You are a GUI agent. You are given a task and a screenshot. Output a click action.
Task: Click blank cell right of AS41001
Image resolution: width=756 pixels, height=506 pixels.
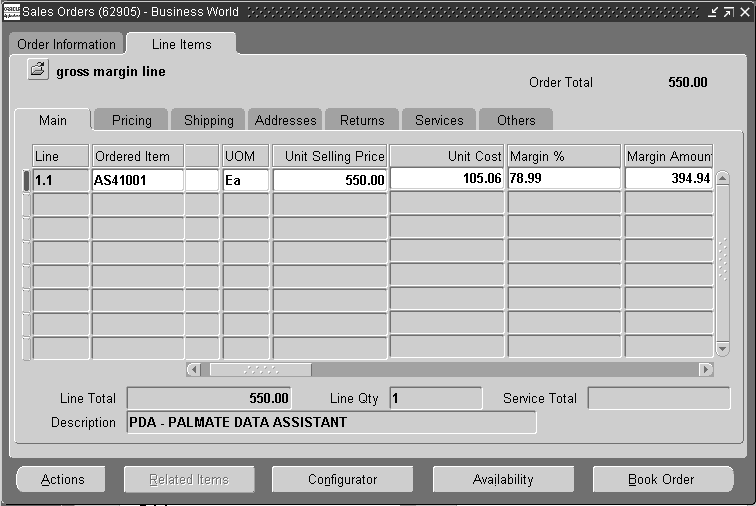click(x=202, y=180)
